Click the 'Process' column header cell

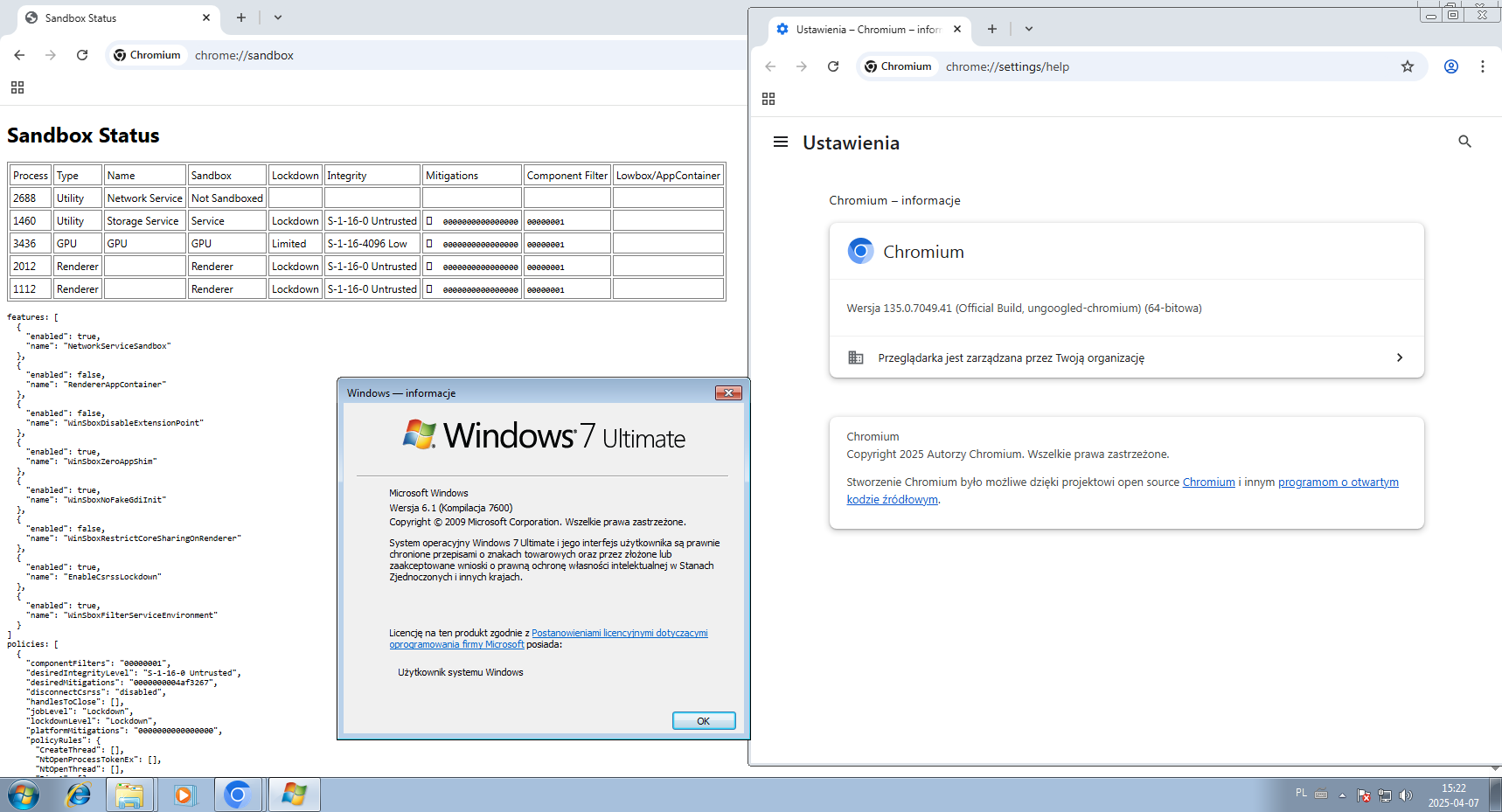[31, 176]
